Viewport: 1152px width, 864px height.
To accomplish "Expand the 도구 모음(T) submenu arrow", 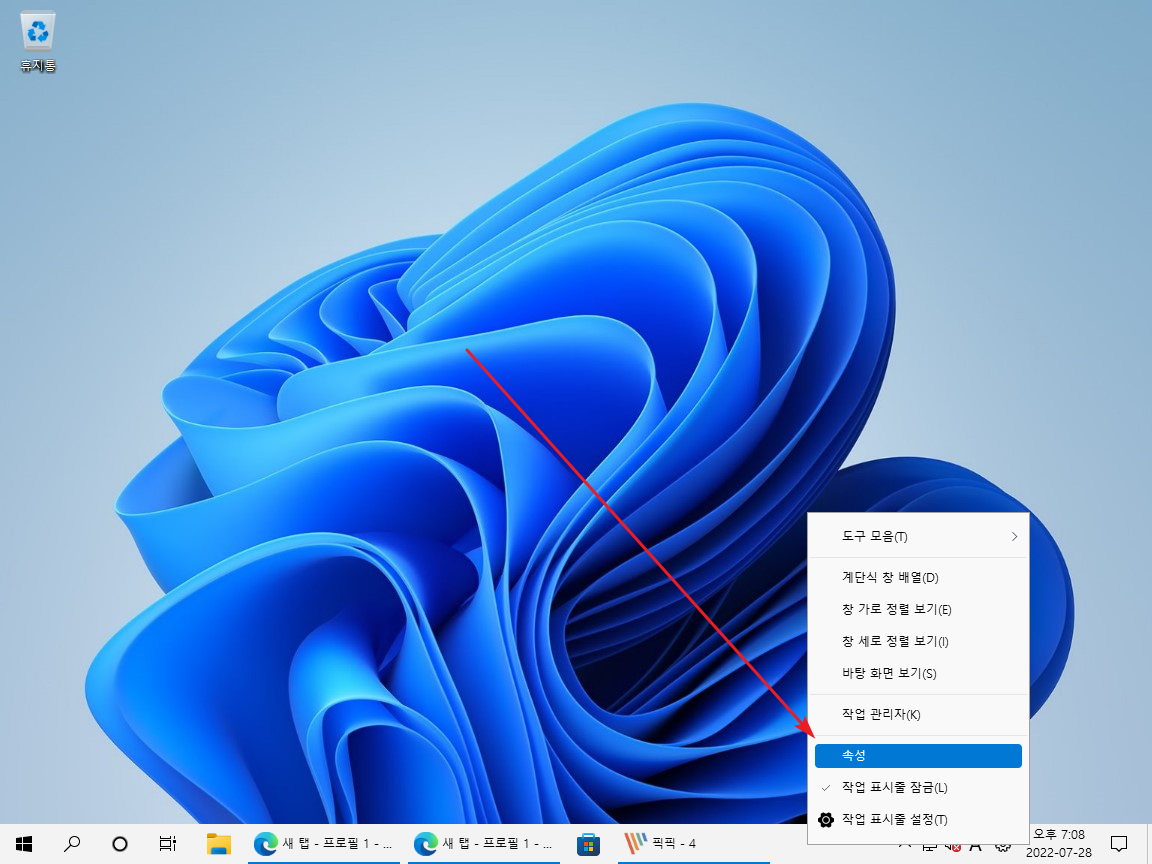I will pos(1015,536).
